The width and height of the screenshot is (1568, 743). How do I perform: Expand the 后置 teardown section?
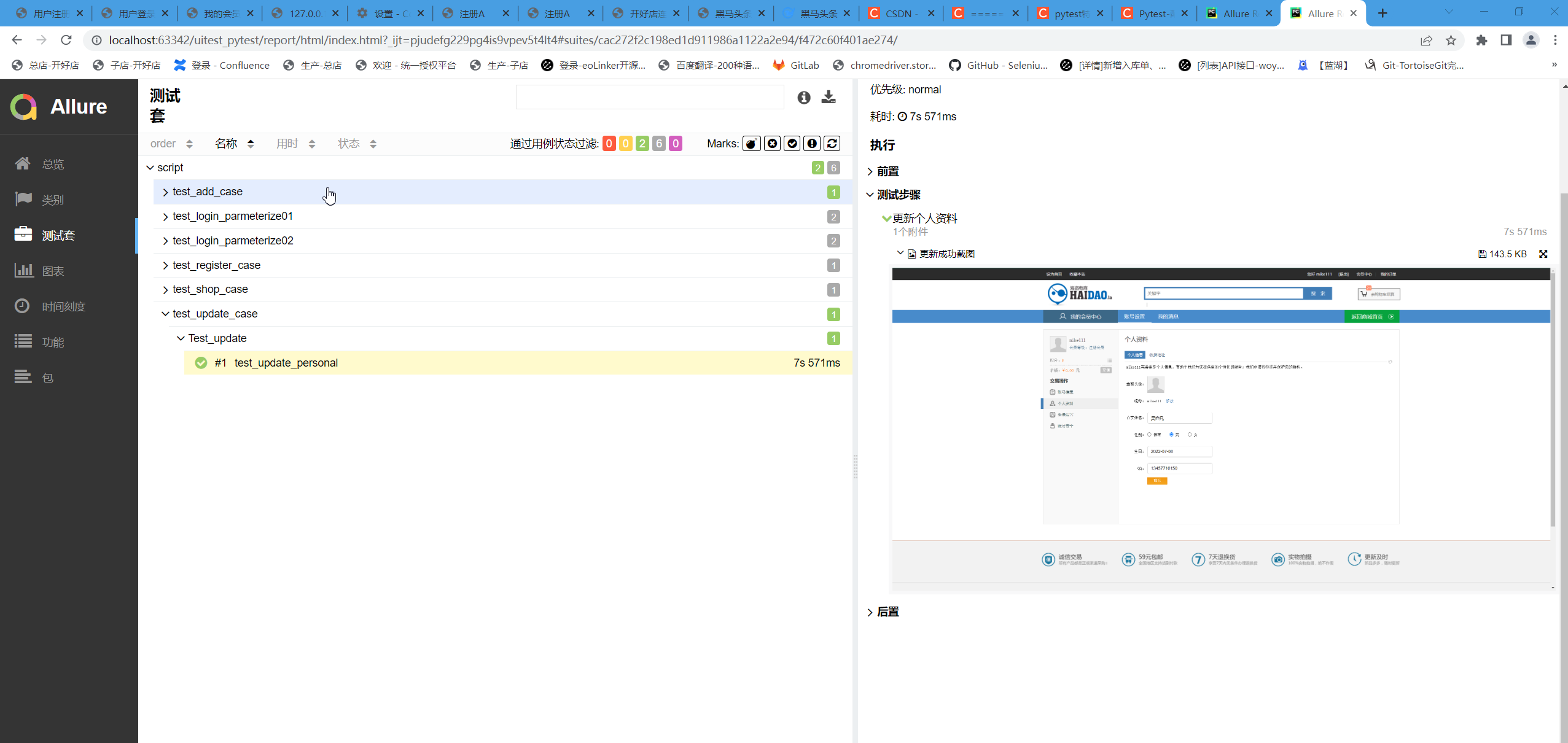(x=887, y=612)
